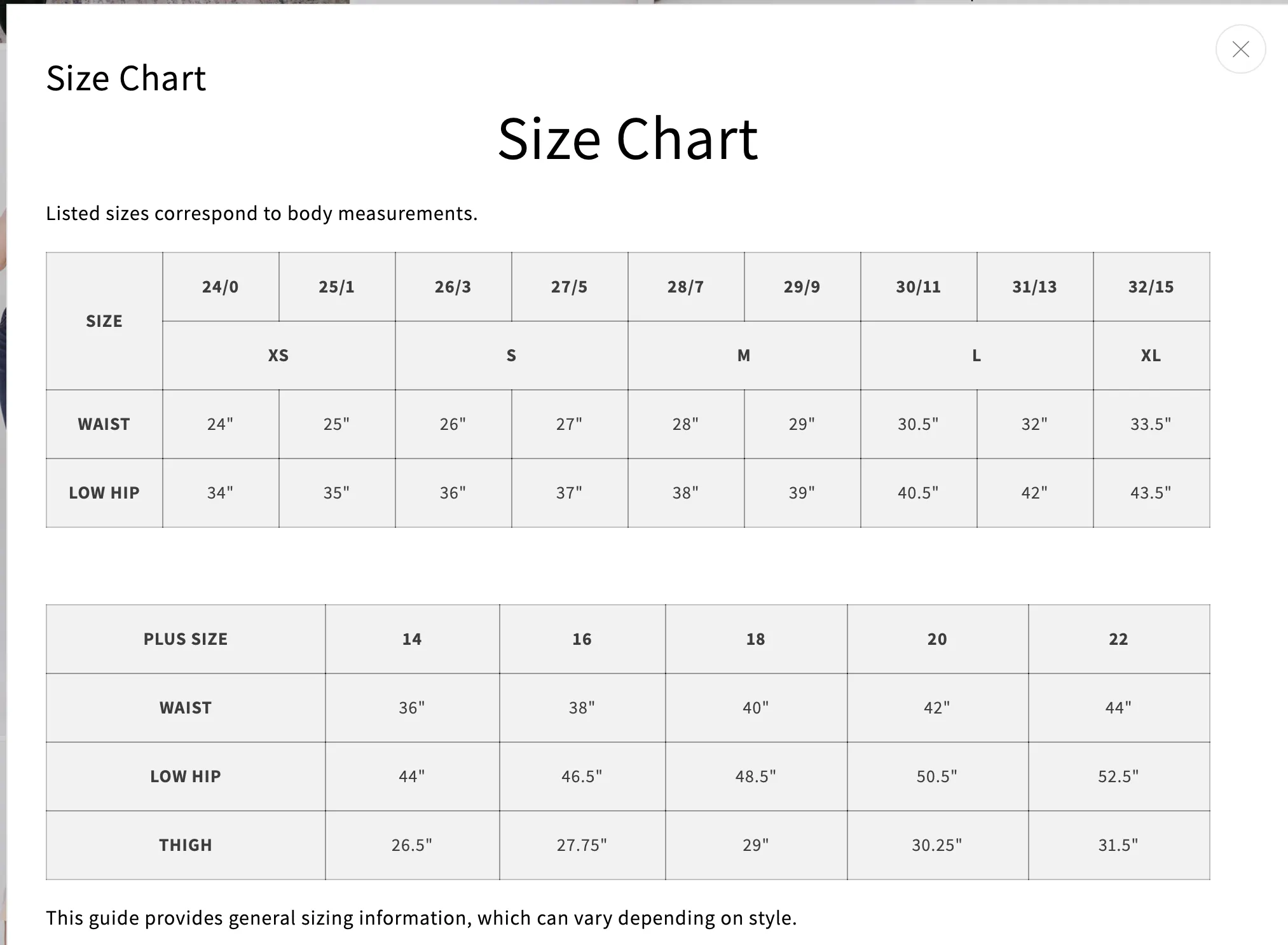Screen dimensions: 1288x945
Task: Click the general sizing information disclaimer
Action: click(421, 918)
